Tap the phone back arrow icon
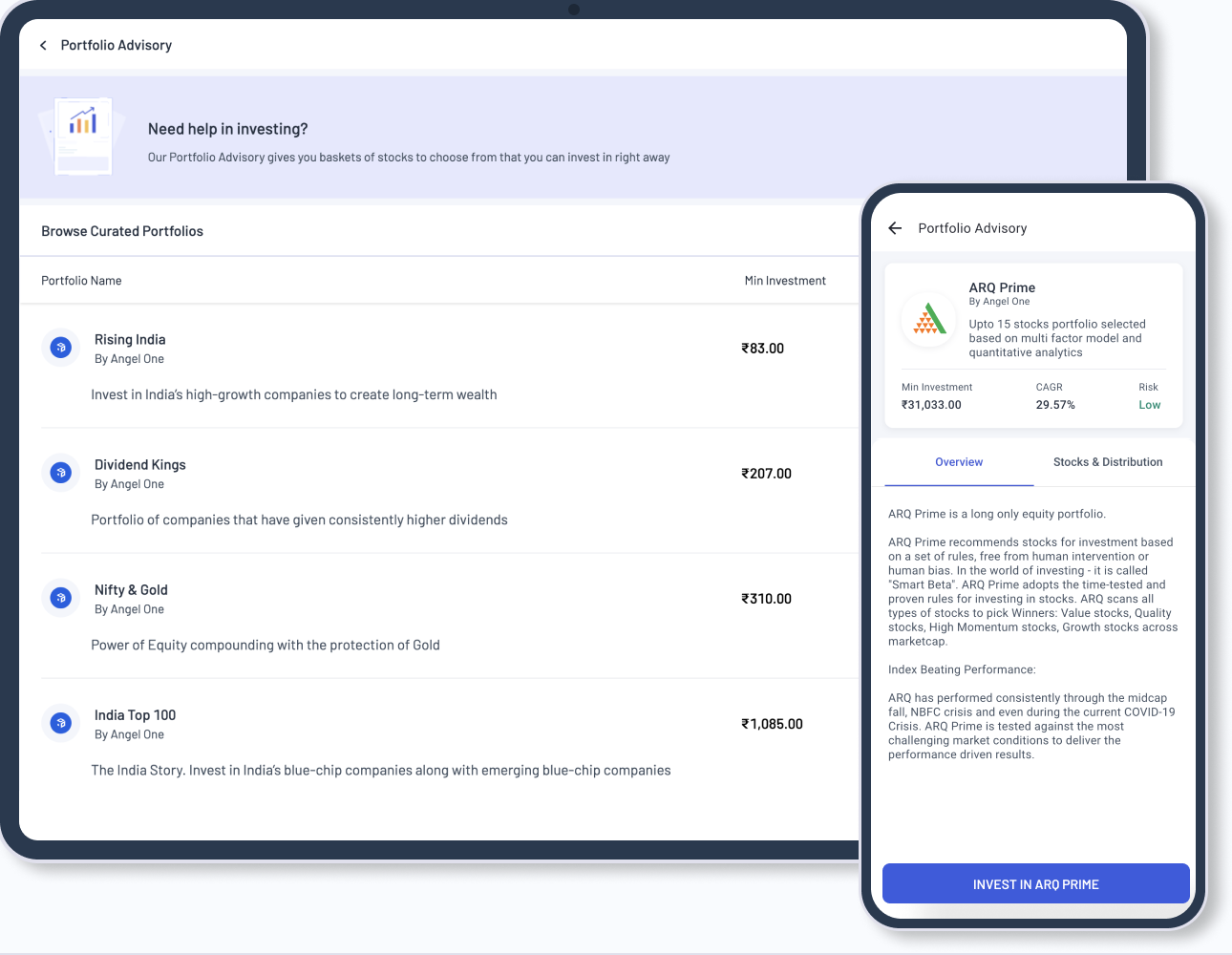Screen dimensions: 1232x955 point(895,228)
